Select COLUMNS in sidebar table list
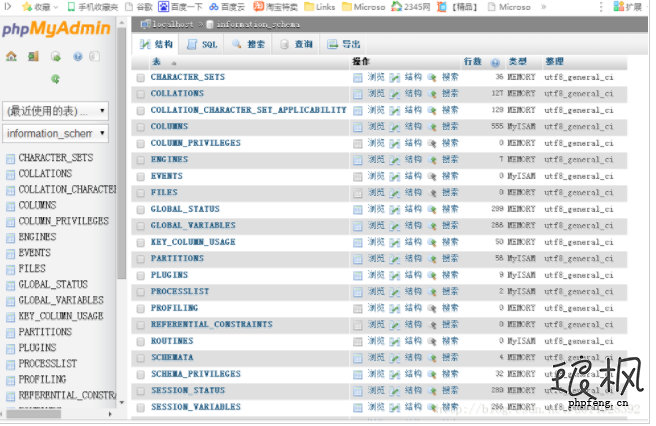The image size is (656, 426). 37,205
